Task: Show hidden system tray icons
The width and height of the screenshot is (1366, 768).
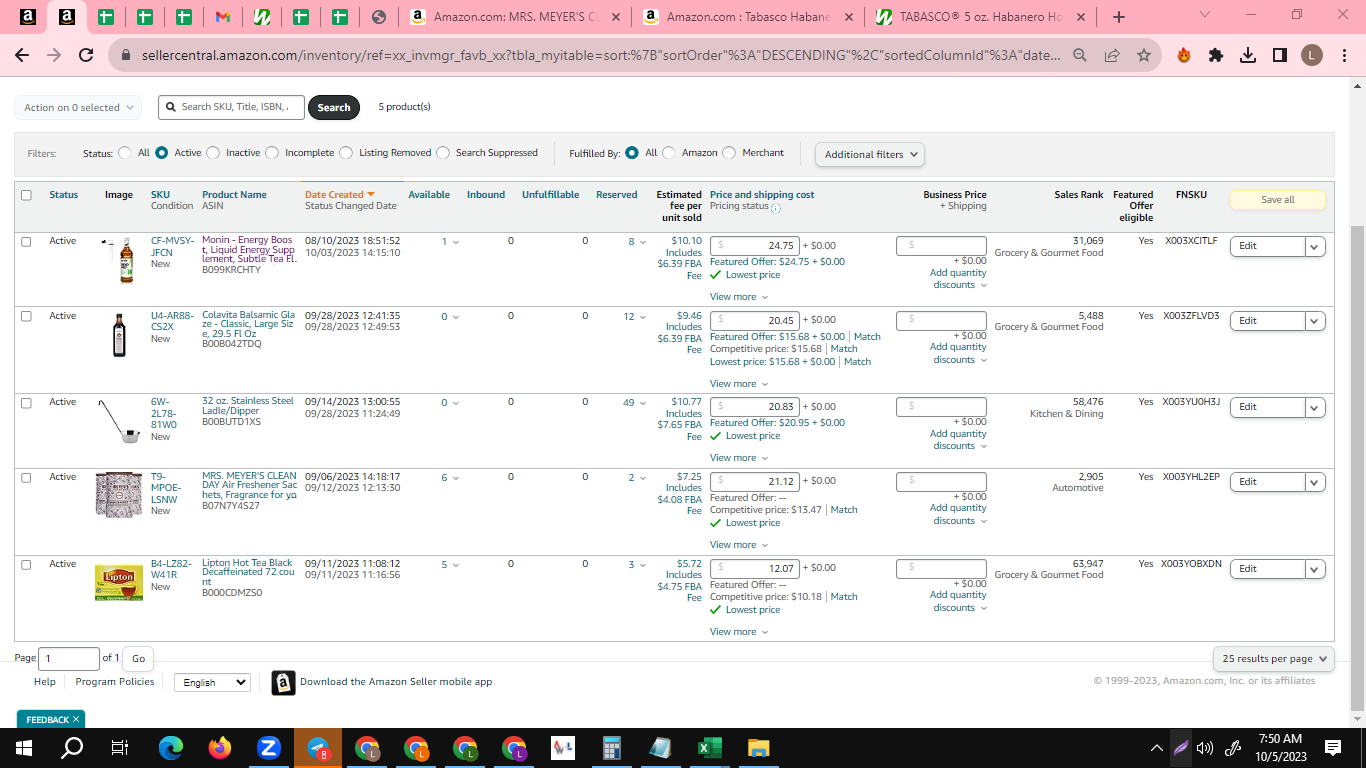Action: pos(1157,747)
